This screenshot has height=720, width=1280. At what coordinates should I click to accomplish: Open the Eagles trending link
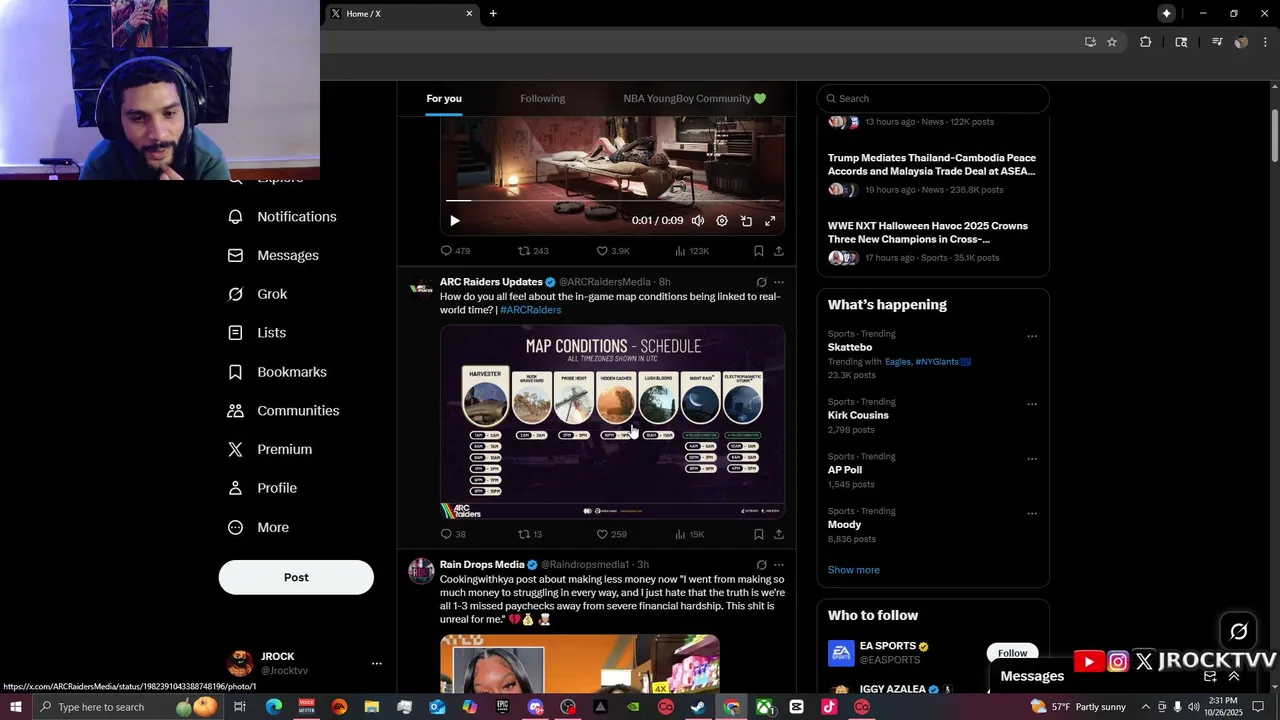click(898, 361)
